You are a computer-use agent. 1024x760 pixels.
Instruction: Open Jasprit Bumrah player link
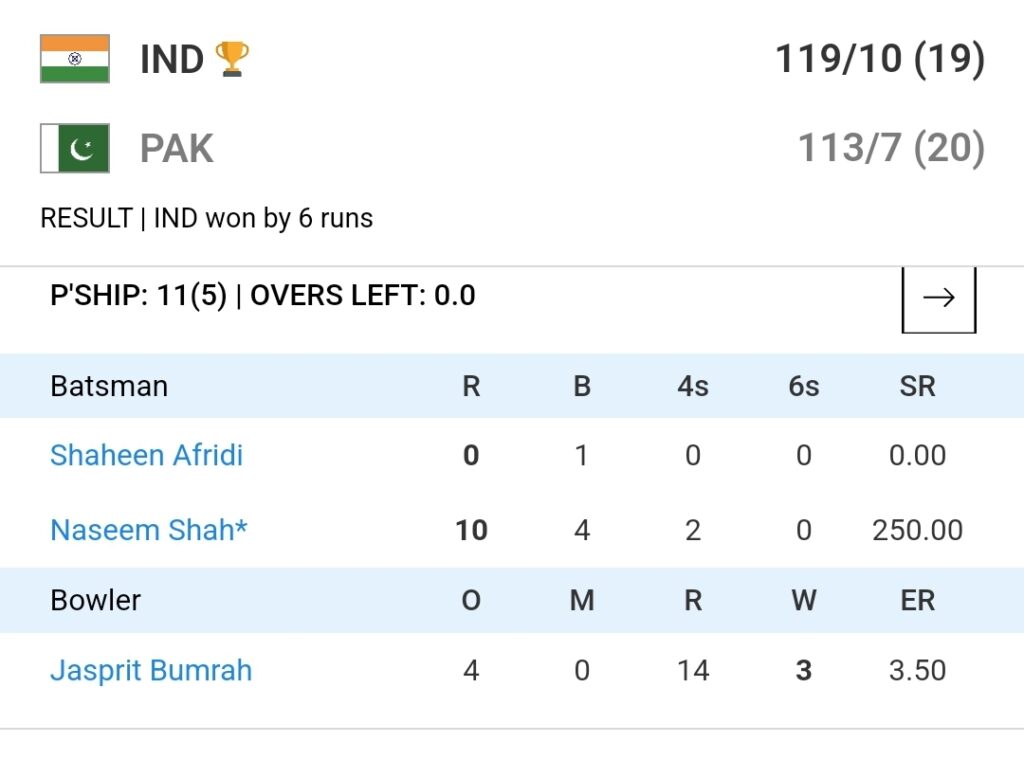click(x=151, y=671)
